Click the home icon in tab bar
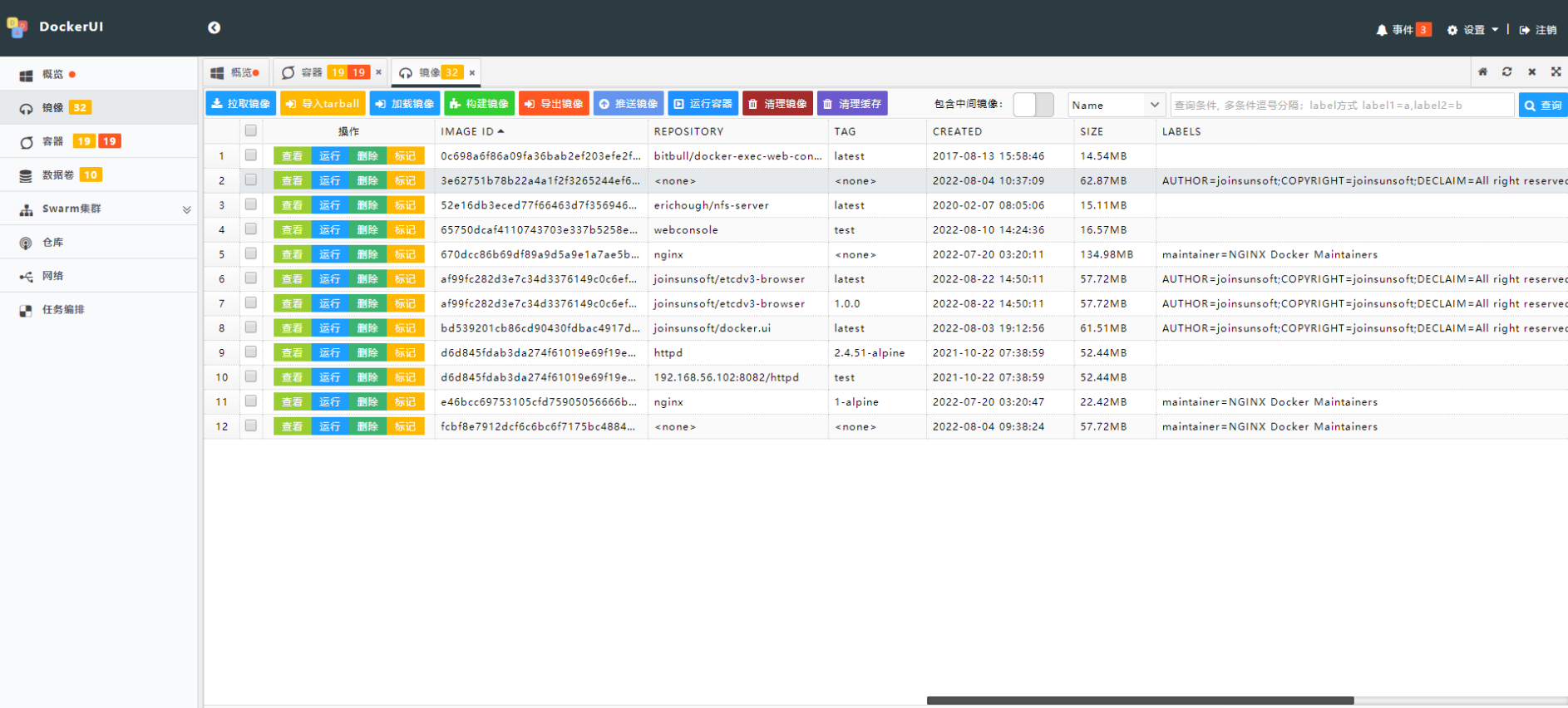This screenshot has width=1568, height=708. [1482, 72]
